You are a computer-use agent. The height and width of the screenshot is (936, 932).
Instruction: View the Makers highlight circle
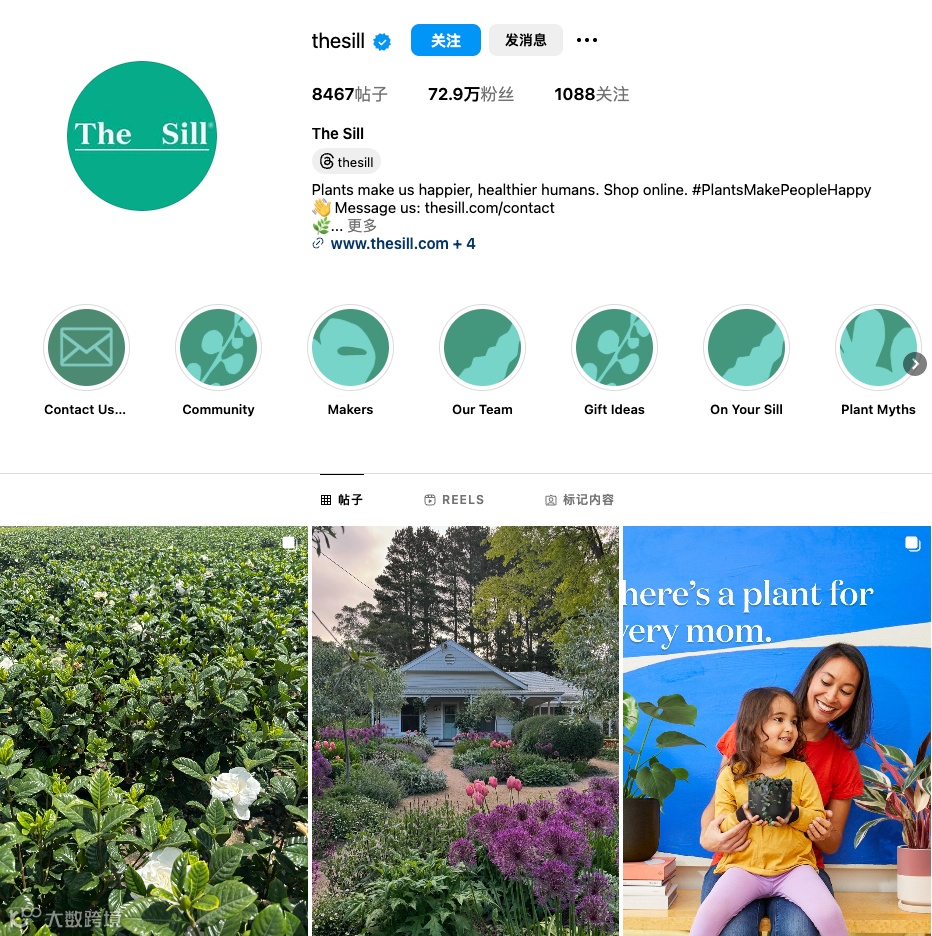point(350,347)
